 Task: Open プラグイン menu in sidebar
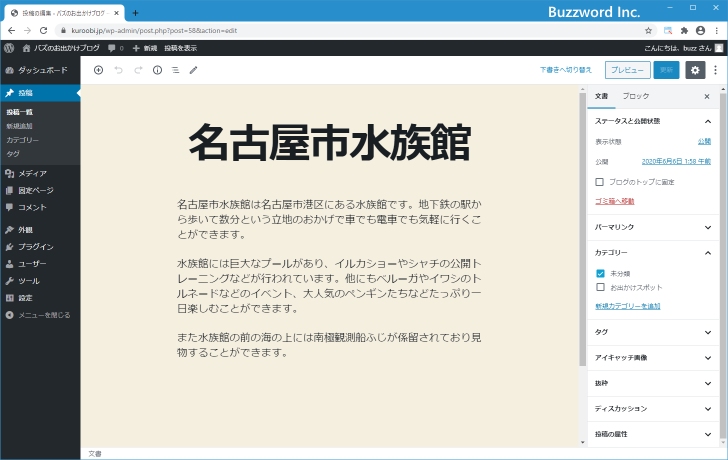pyautogui.click(x=40, y=246)
